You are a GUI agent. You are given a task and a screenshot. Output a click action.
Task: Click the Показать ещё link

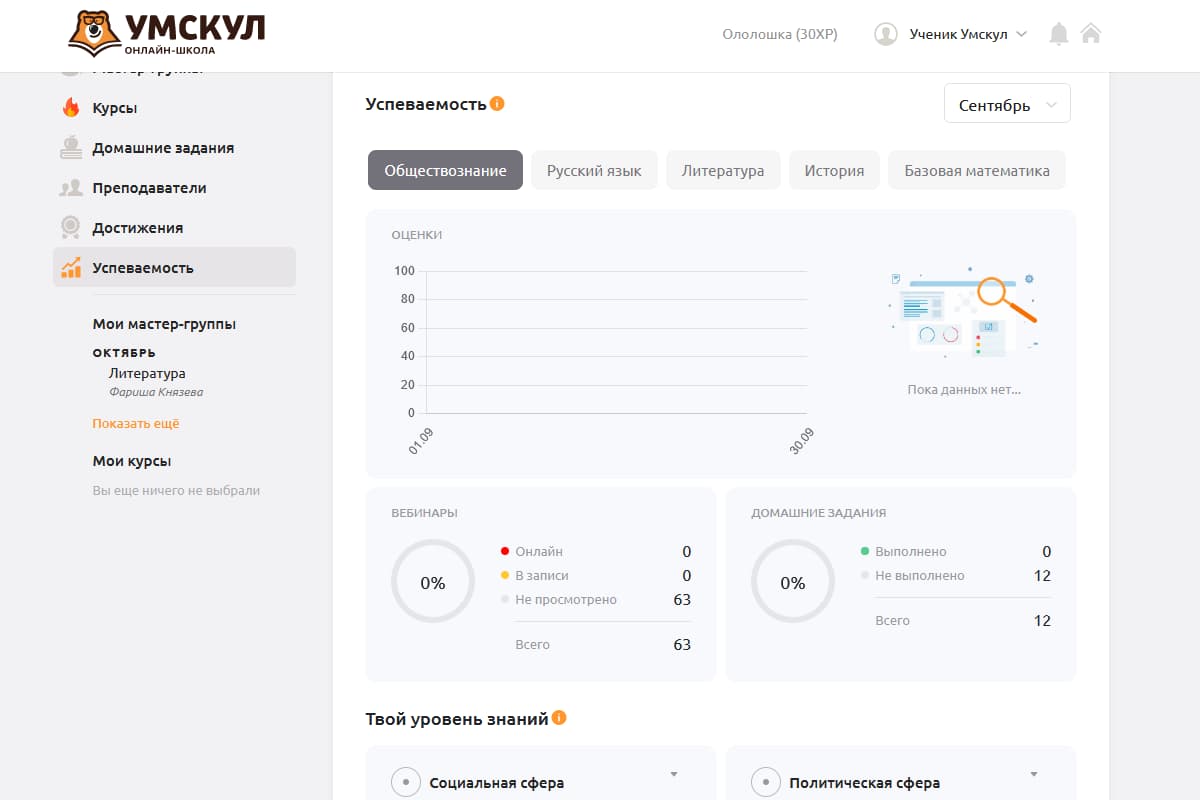click(x=138, y=423)
